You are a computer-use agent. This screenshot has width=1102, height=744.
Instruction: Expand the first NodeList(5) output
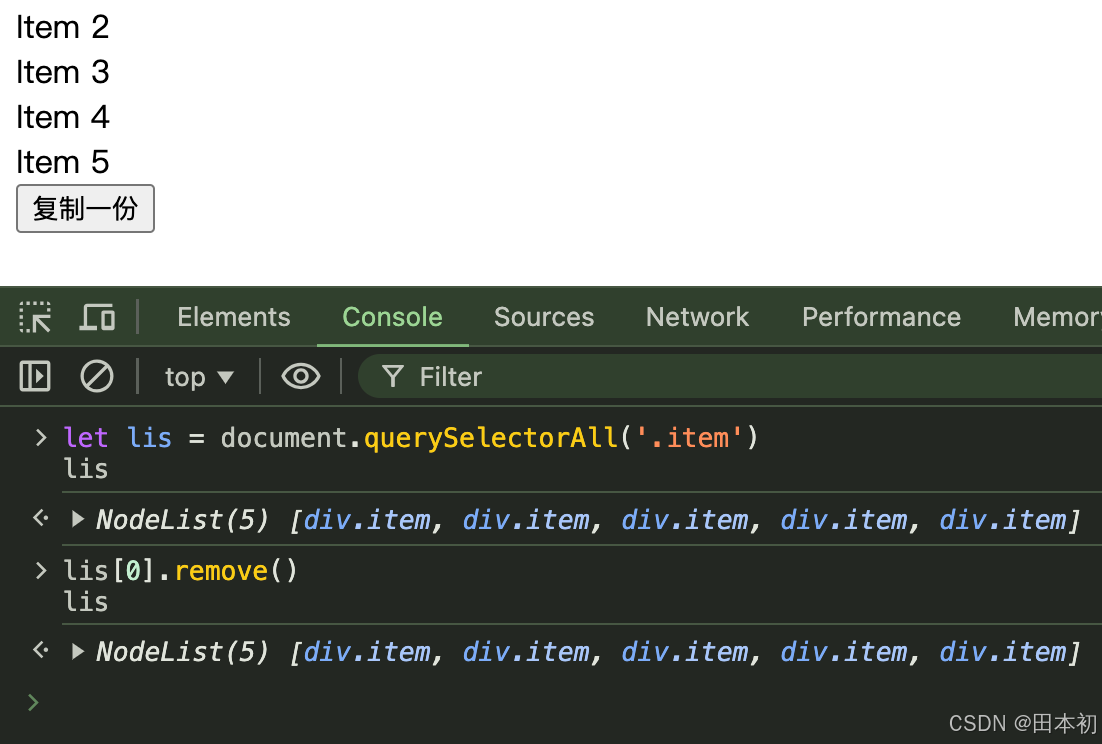coord(78,519)
